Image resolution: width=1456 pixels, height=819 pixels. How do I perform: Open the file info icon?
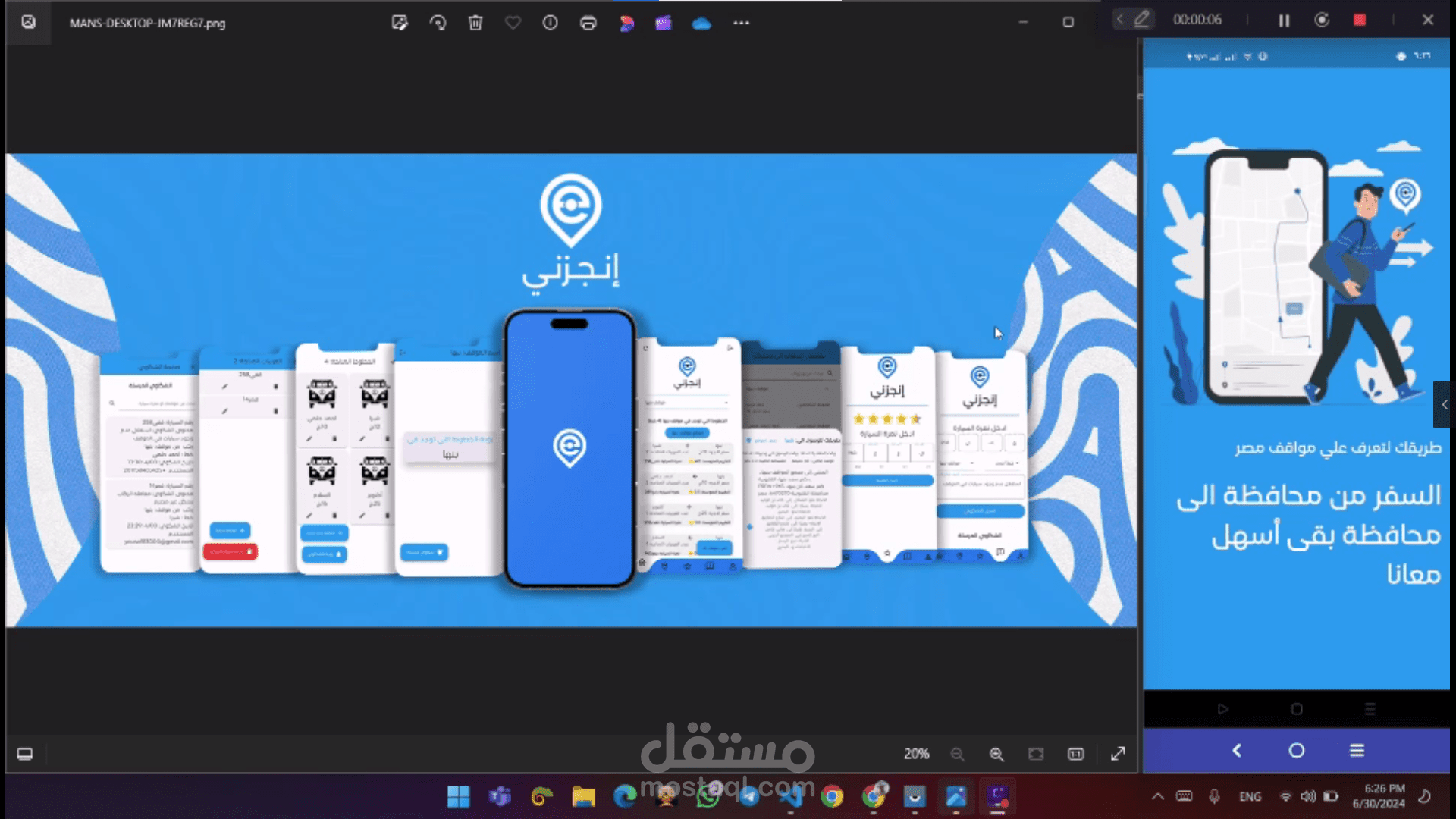(x=551, y=23)
